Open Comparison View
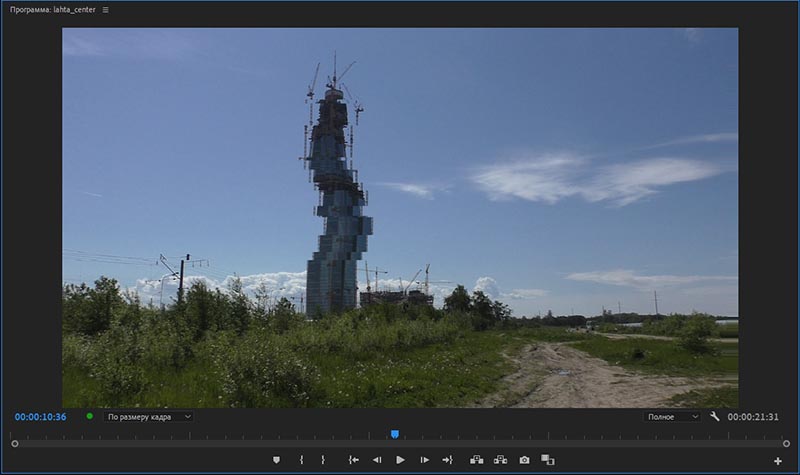This screenshot has height=475, width=800. (x=548, y=460)
